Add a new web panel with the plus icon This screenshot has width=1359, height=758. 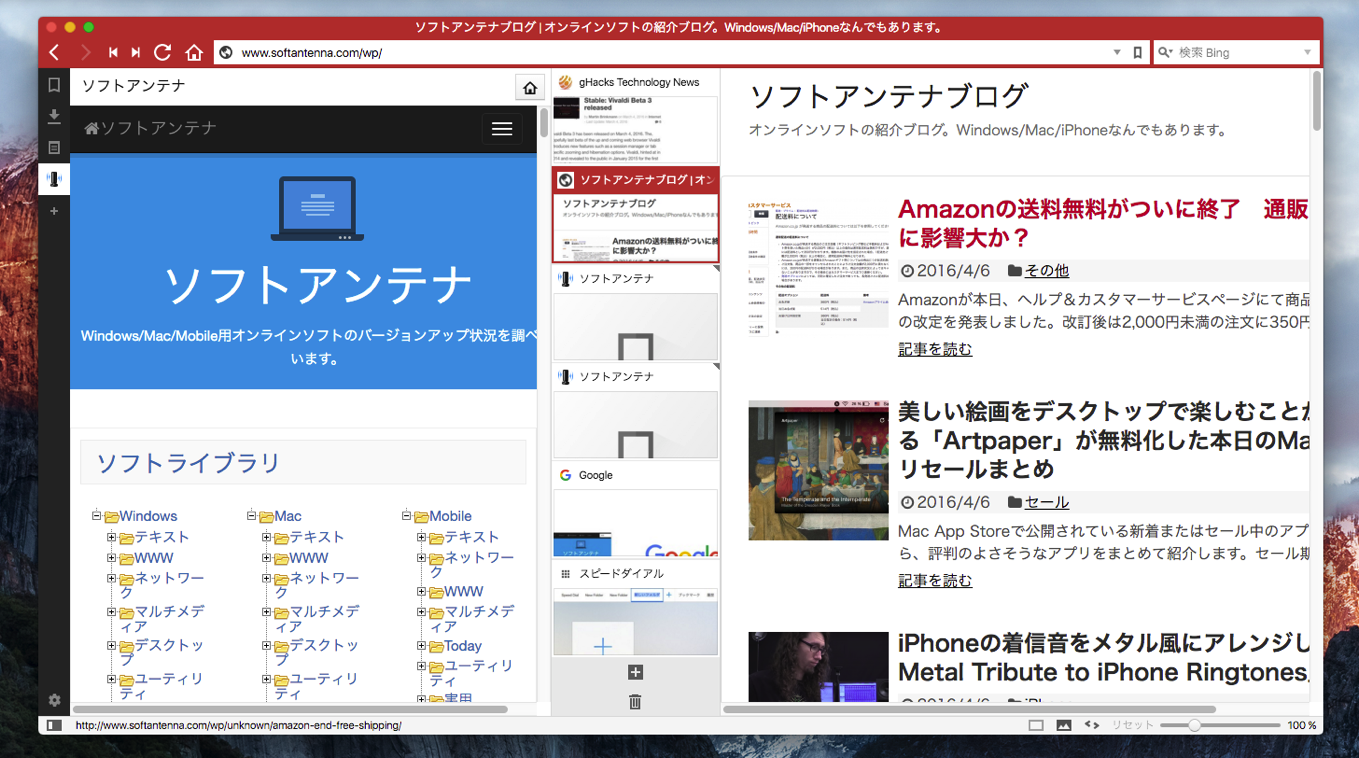[x=54, y=211]
